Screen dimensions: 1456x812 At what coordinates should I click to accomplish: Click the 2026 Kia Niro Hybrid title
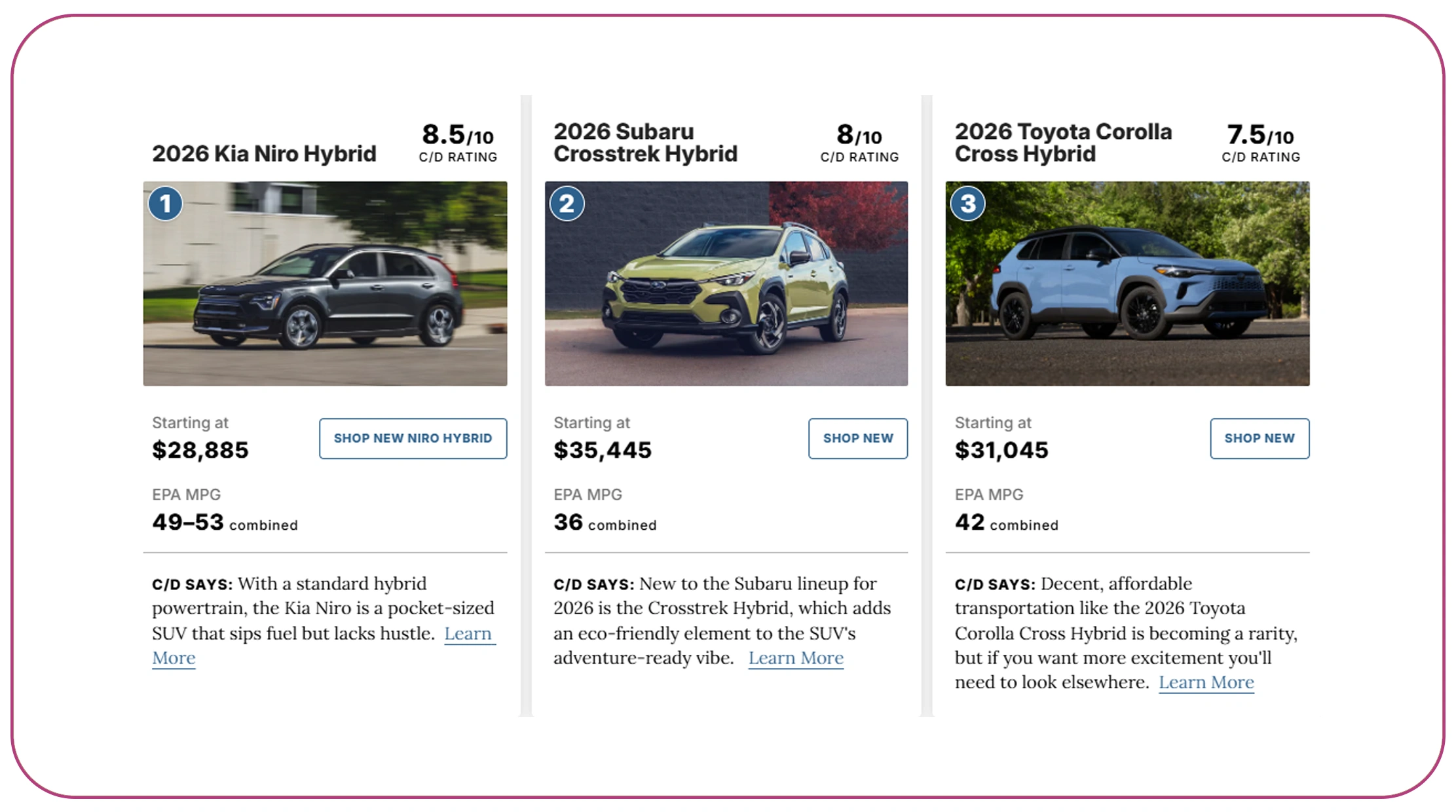264,153
